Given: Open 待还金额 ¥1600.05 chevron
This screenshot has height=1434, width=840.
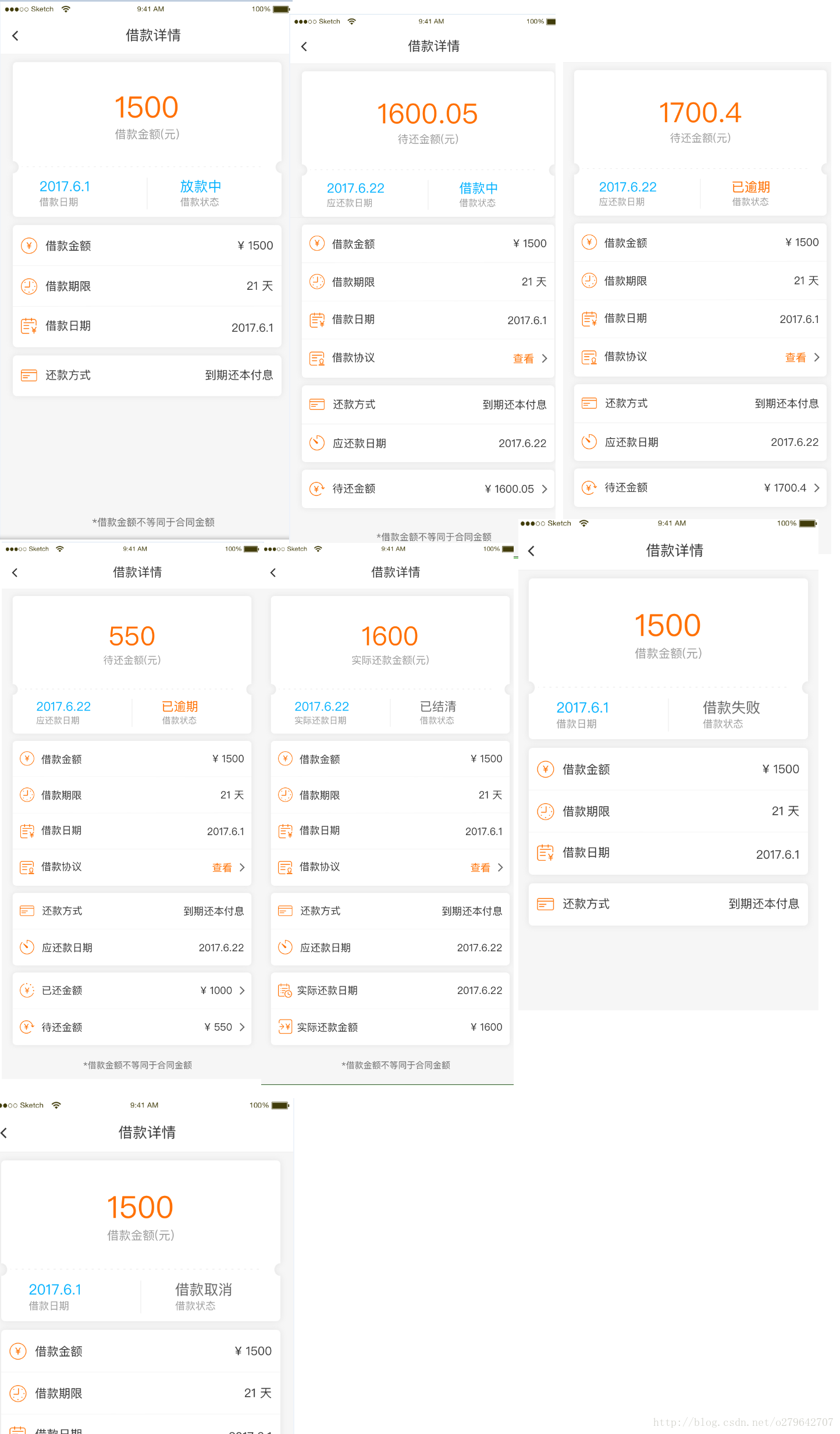Looking at the screenshot, I should pos(544,489).
